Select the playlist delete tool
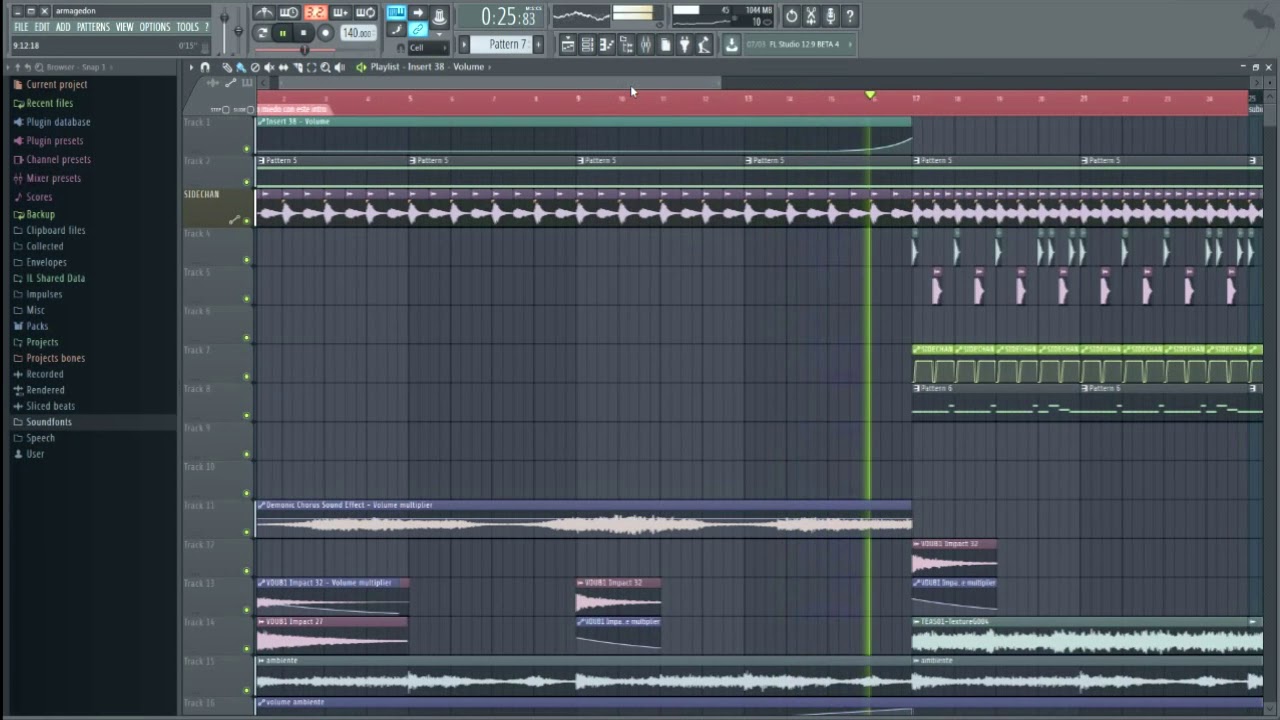The height and width of the screenshot is (720, 1280). 255,67
